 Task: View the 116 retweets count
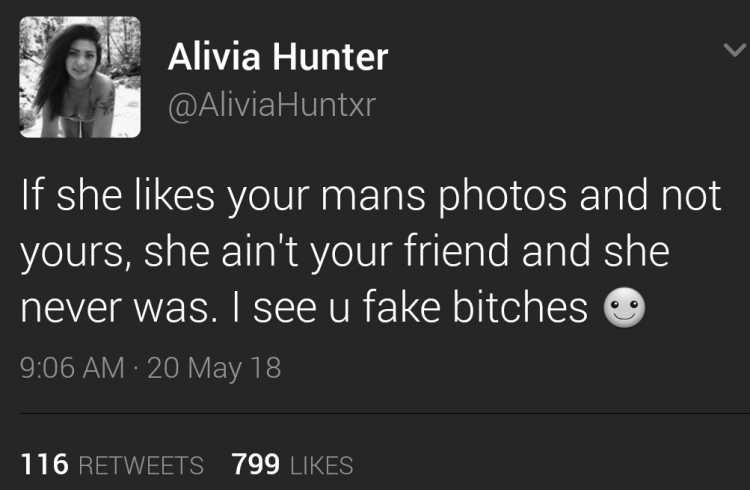coord(44,464)
